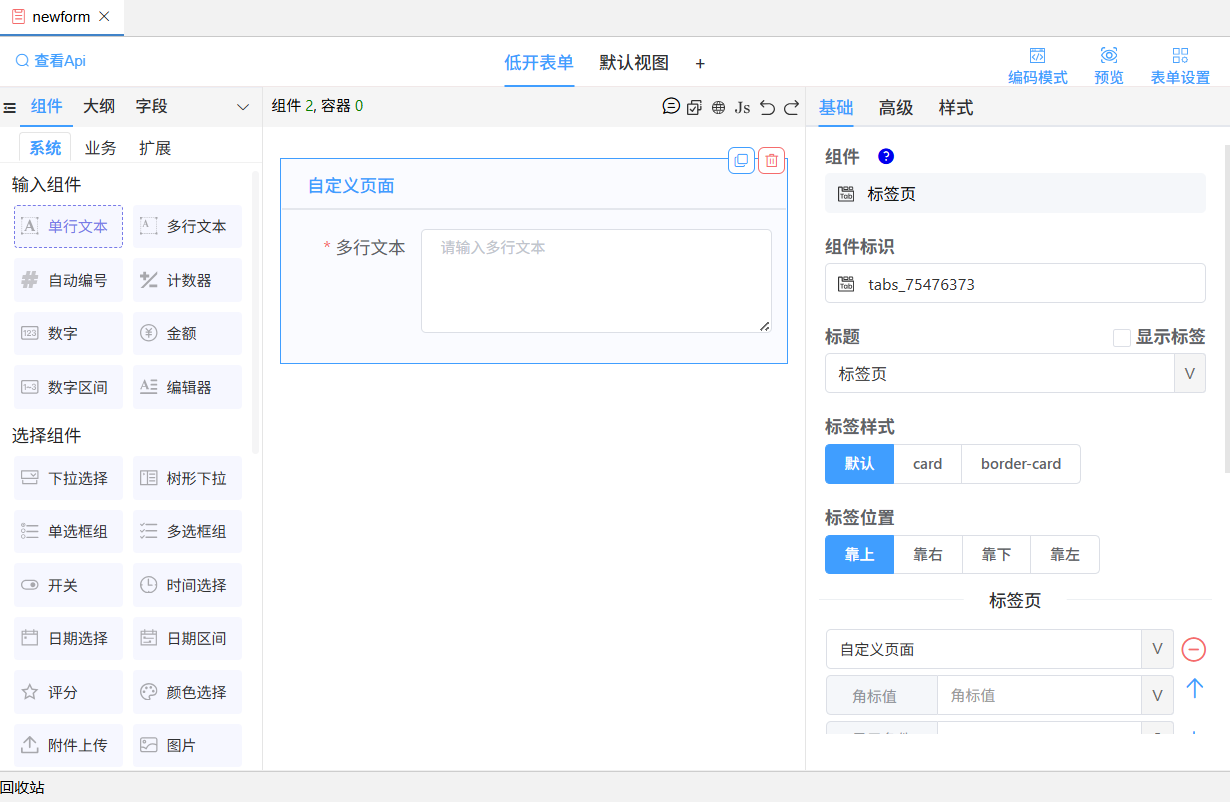This screenshot has height=802, width=1230.
Task: Open the 角标值 dropdown arrow
Action: 1157,695
